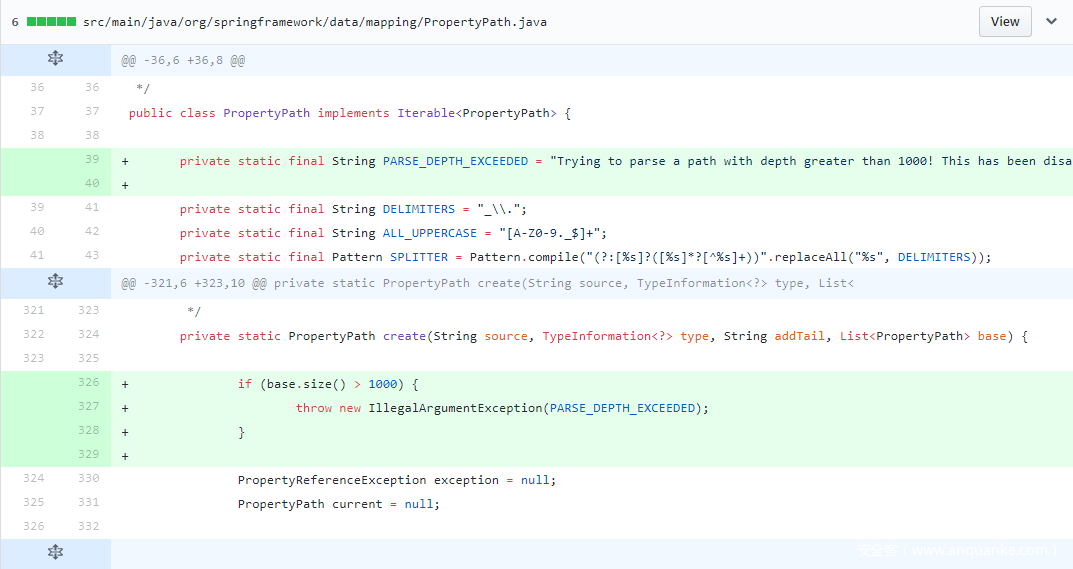Click the plus marker on line 39

pyautogui.click(x=125, y=162)
